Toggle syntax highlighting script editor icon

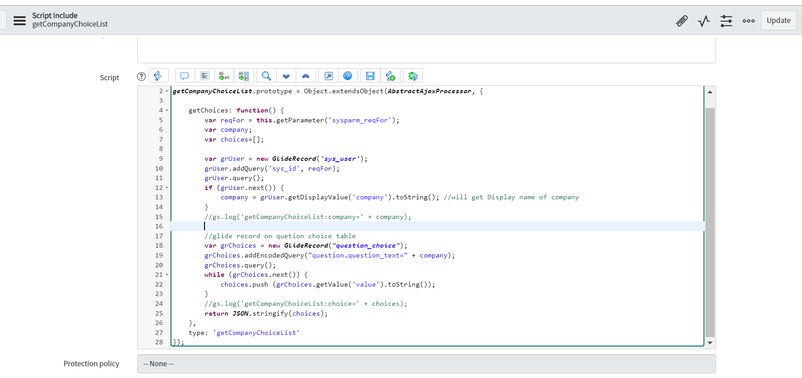click(158, 76)
